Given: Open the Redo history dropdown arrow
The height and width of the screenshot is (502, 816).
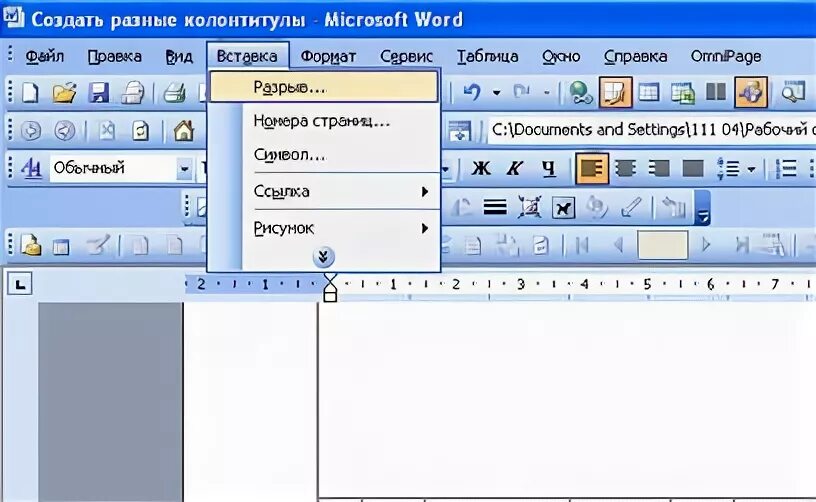Looking at the screenshot, I should tap(546, 93).
